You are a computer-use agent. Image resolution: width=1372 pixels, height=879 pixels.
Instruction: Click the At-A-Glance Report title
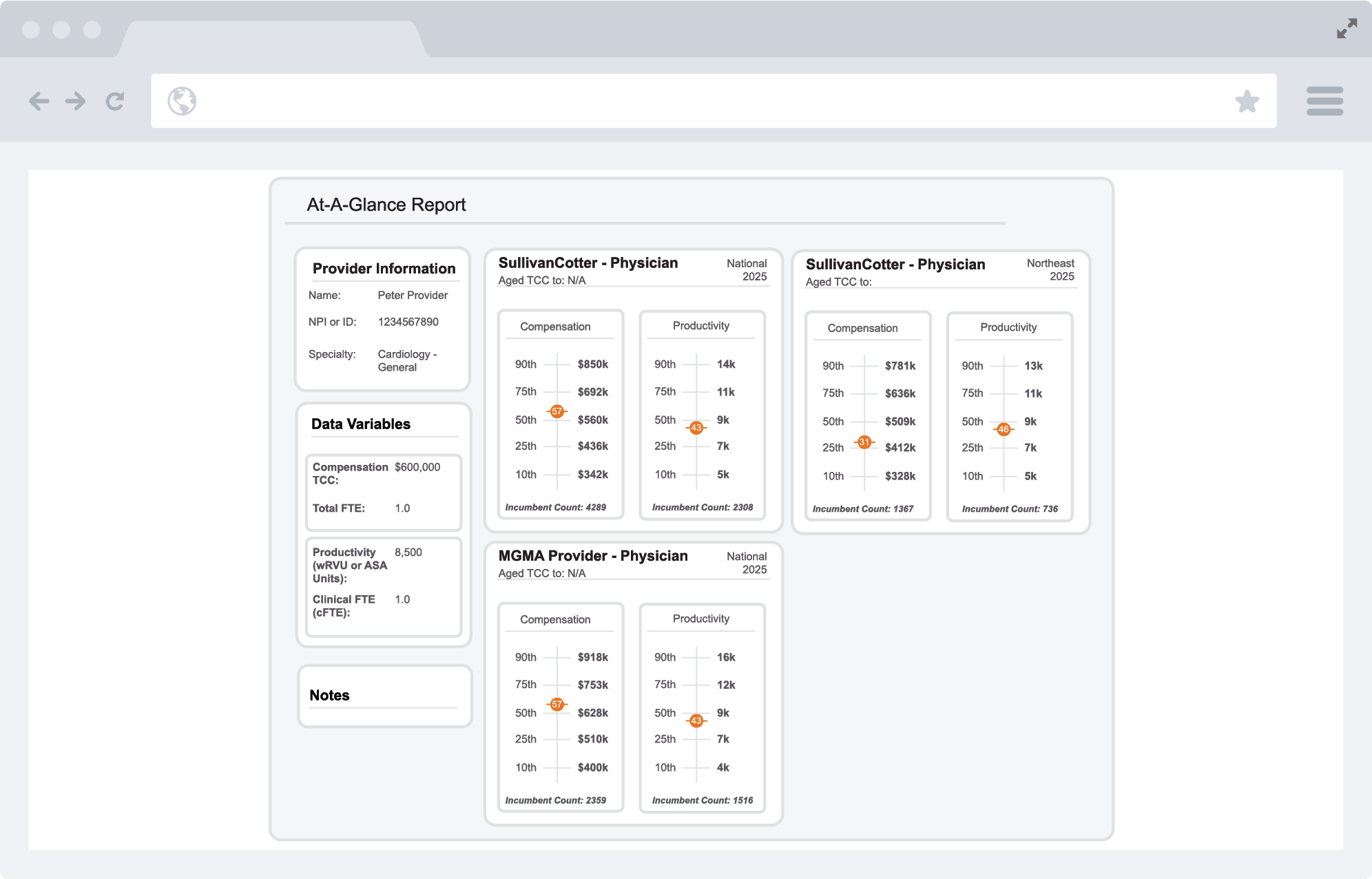[386, 205]
